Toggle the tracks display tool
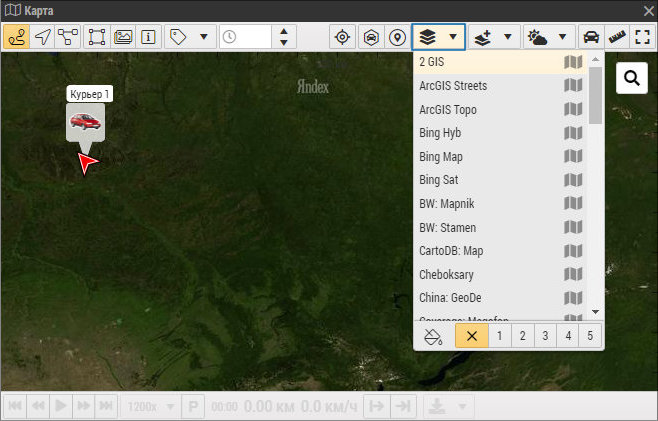658x421 pixels. [x=17, y=37]
